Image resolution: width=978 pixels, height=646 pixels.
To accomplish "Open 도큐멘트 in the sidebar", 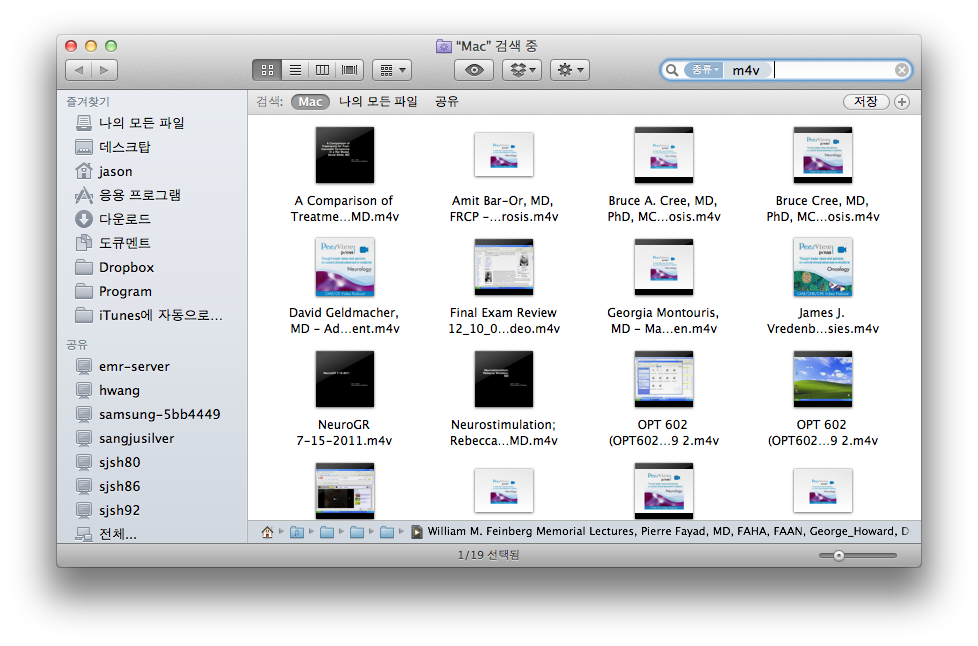I will point(124,243).
